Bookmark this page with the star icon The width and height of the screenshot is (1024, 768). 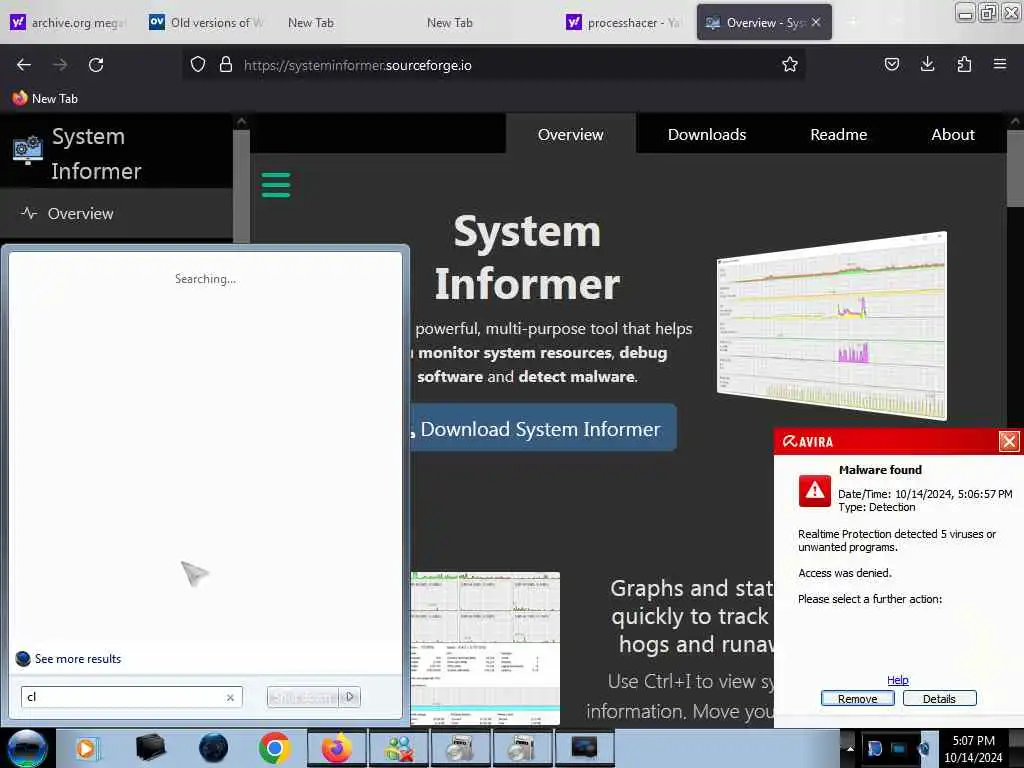[790, 64]
